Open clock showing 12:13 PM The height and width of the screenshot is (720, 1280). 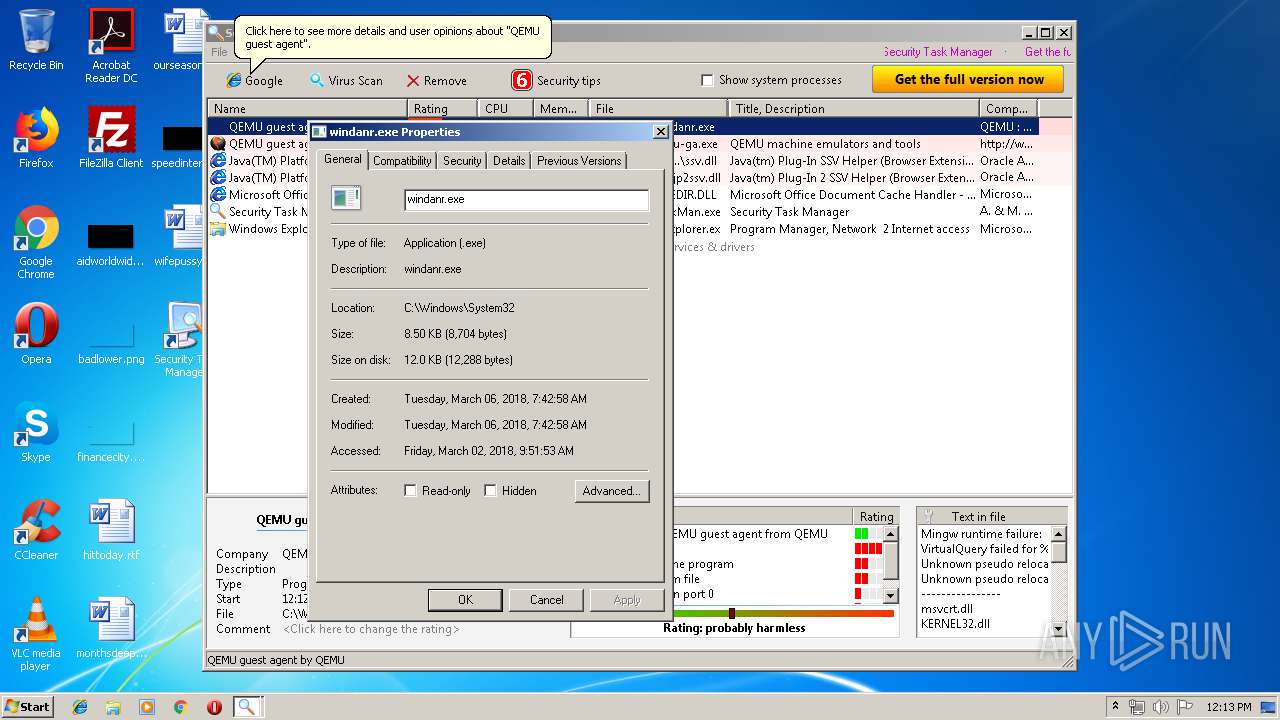(x=1228, y=707)
